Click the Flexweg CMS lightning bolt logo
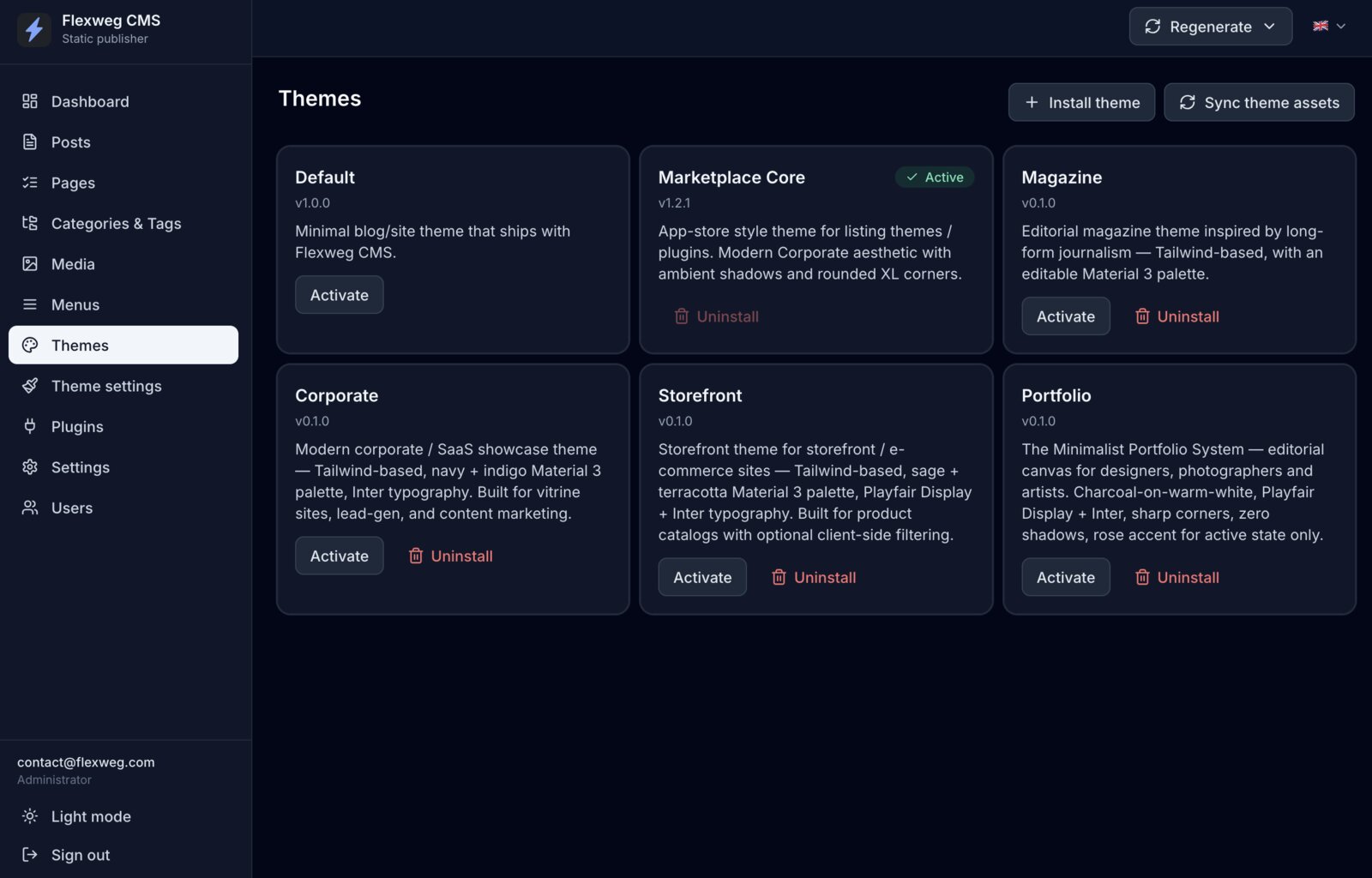 pyautogui.click(x=34, y=29)
